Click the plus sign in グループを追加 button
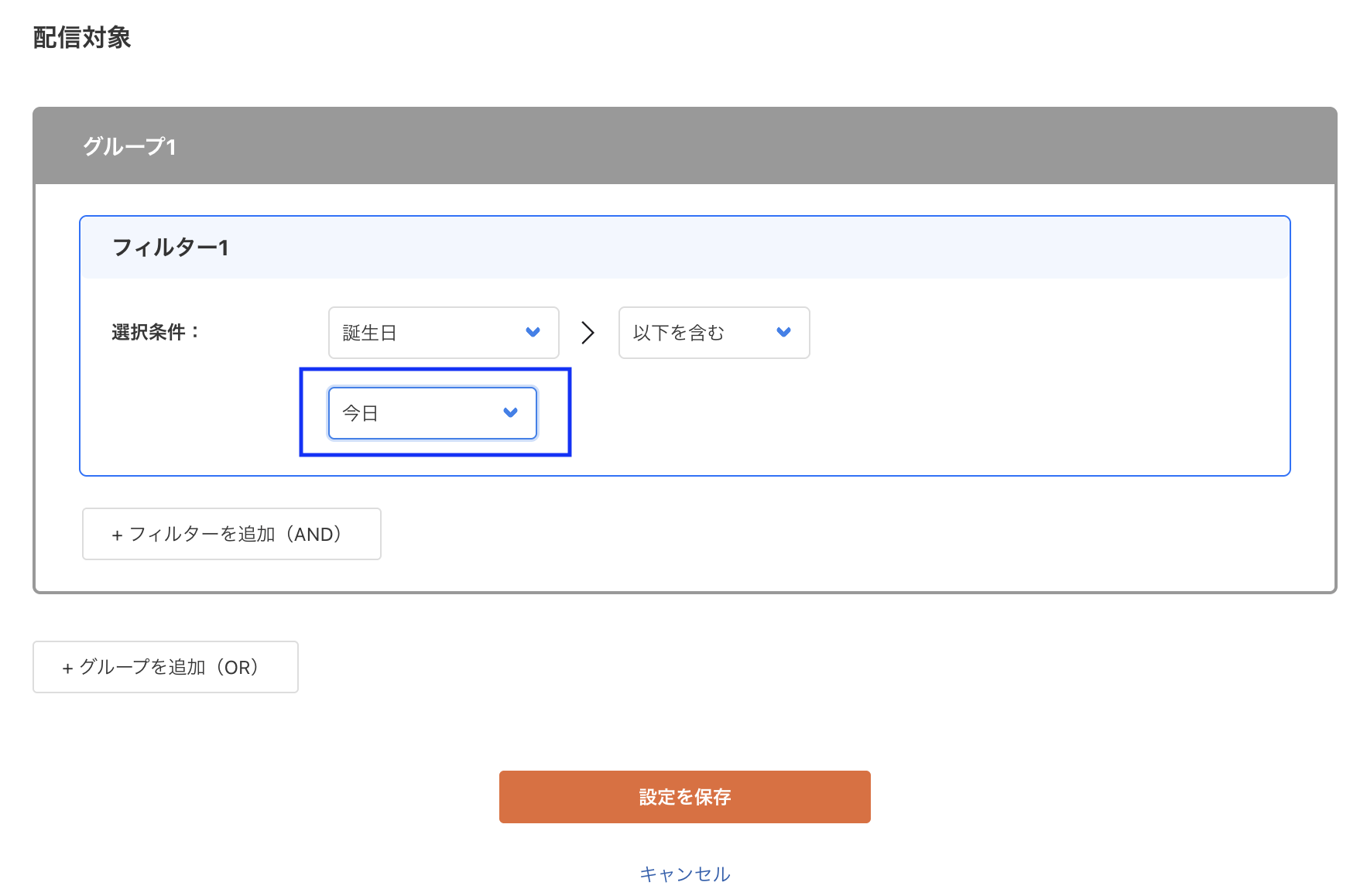This screenshot has width=1367, height=896. click(x=67, y=669)
